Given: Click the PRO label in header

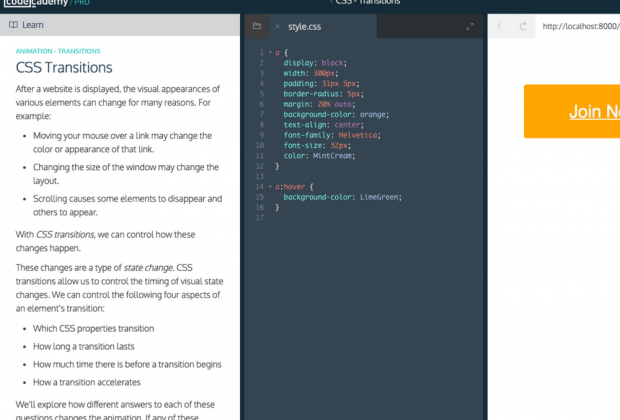Looking at the screenshot, I should 82,3.
